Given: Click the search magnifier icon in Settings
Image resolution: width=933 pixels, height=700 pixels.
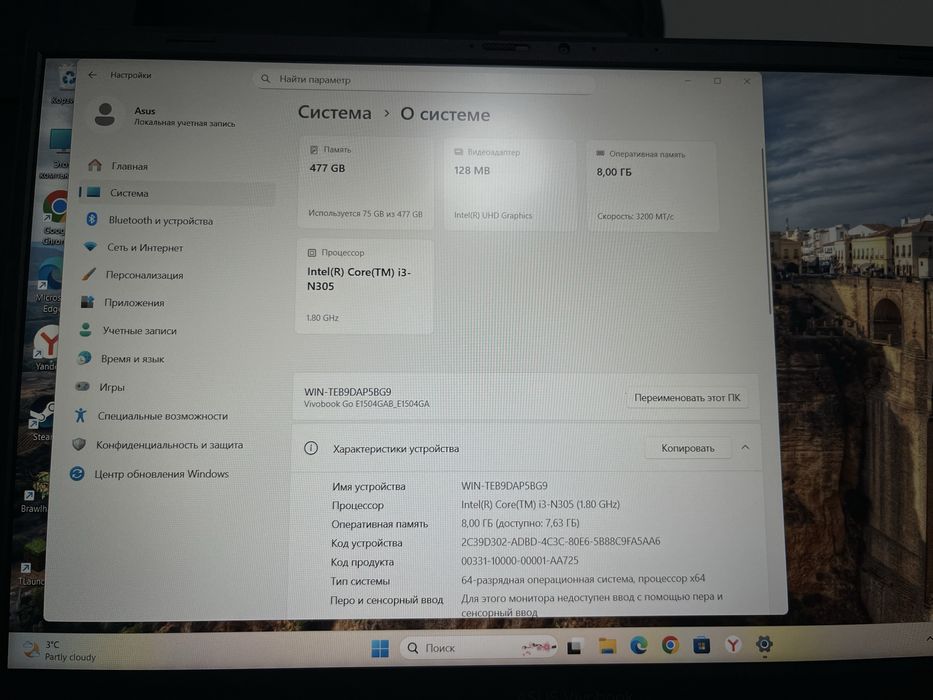Looking at the screenshot, I should 265,79.
